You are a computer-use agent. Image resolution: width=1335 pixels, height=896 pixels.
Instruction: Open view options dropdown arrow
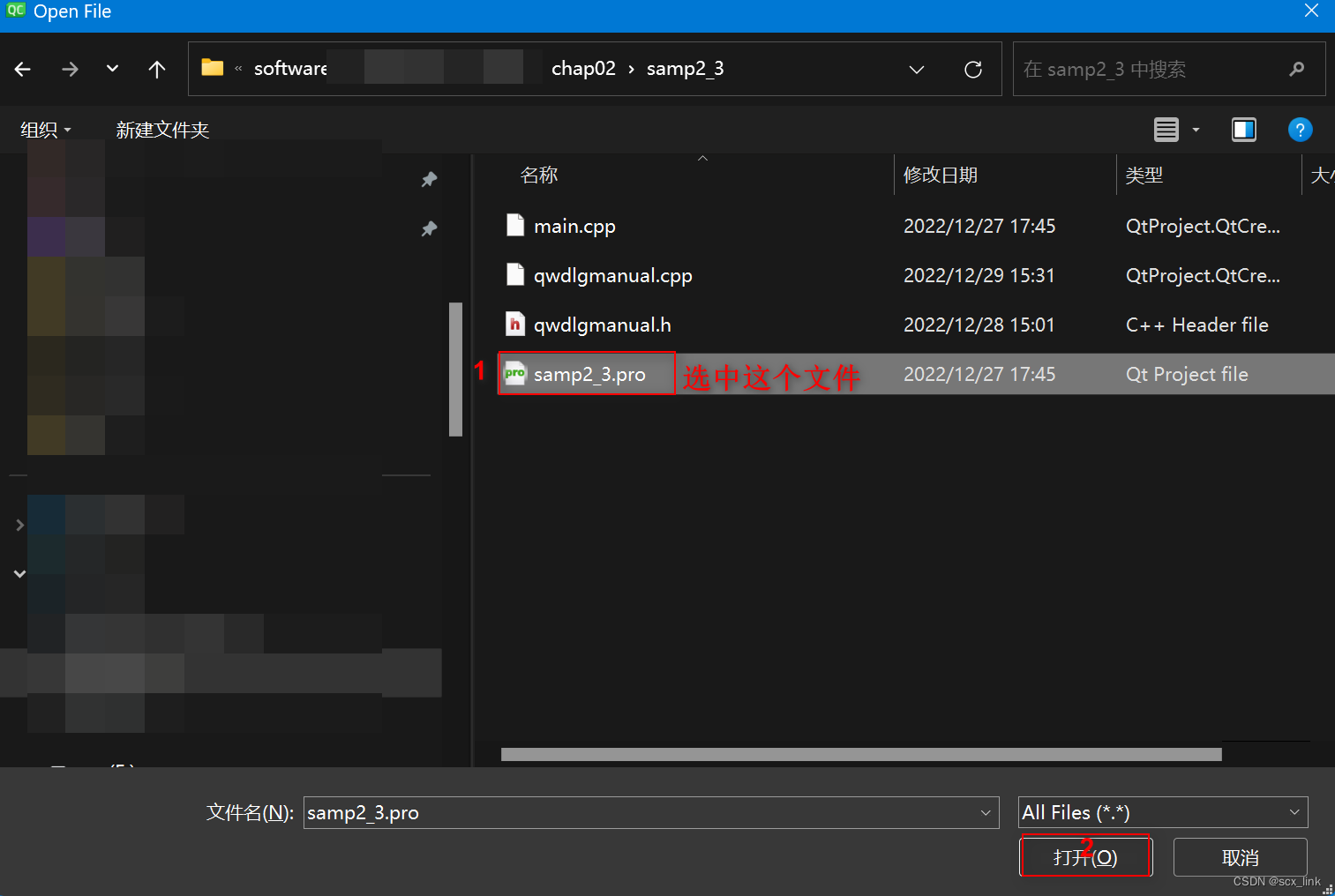click(1196, 130)
